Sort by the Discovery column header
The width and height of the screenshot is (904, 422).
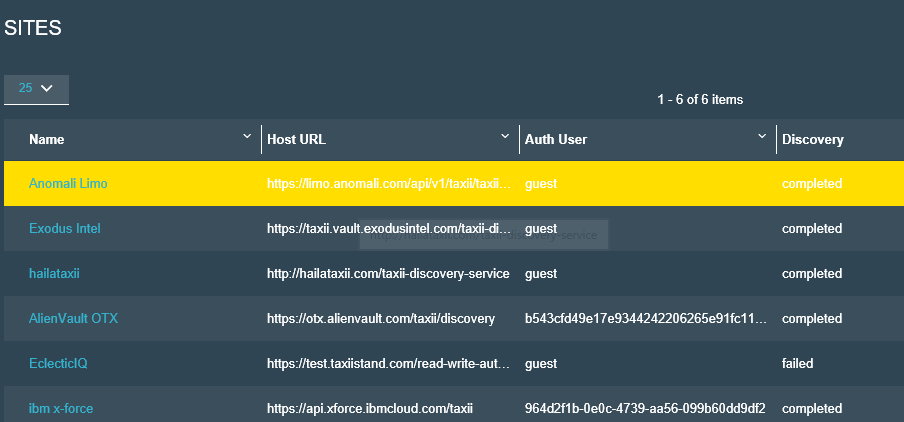[x=812, y=140]
